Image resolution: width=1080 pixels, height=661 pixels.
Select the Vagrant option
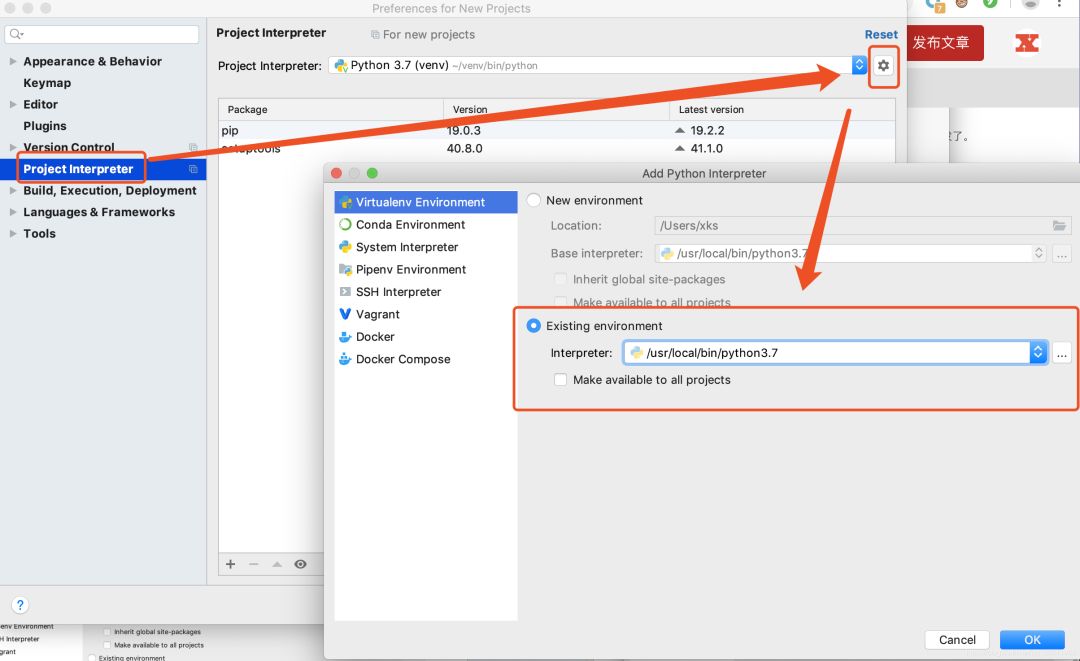tap(426, 314)
